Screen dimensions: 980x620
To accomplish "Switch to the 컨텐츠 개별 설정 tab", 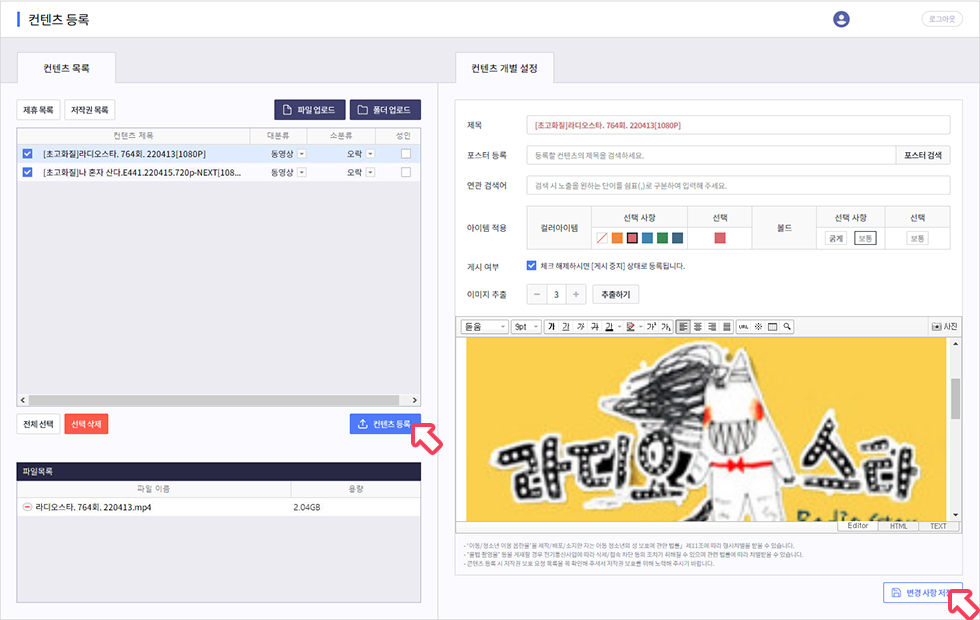I will point(504,68).
